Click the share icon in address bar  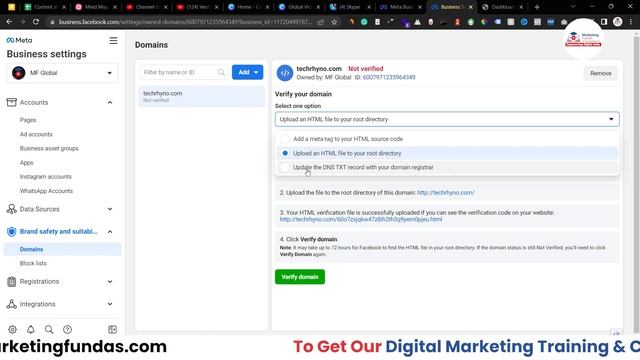click(x=321, y=22)
